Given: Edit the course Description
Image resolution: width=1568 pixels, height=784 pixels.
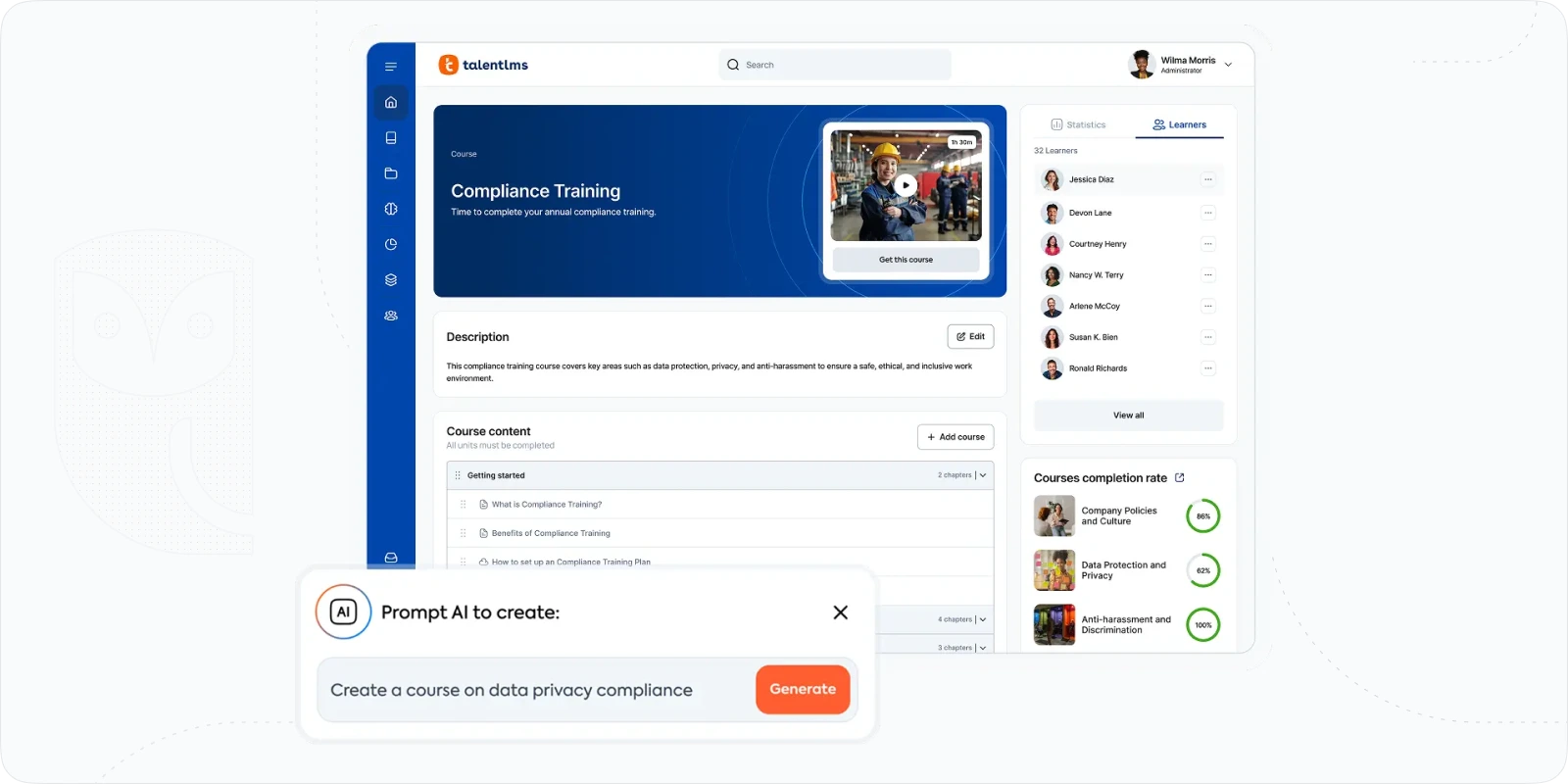Looking at the screenshot, I should tap(970, 336).
